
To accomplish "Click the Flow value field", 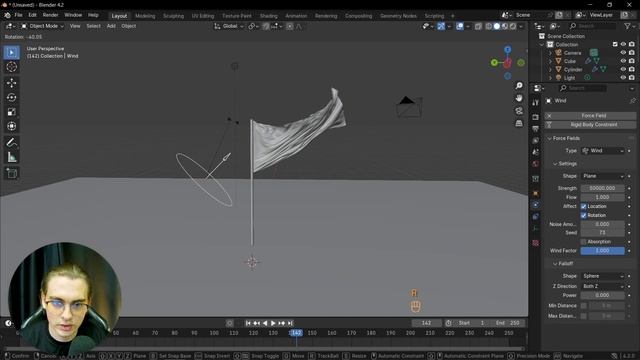I will (602, 197).
